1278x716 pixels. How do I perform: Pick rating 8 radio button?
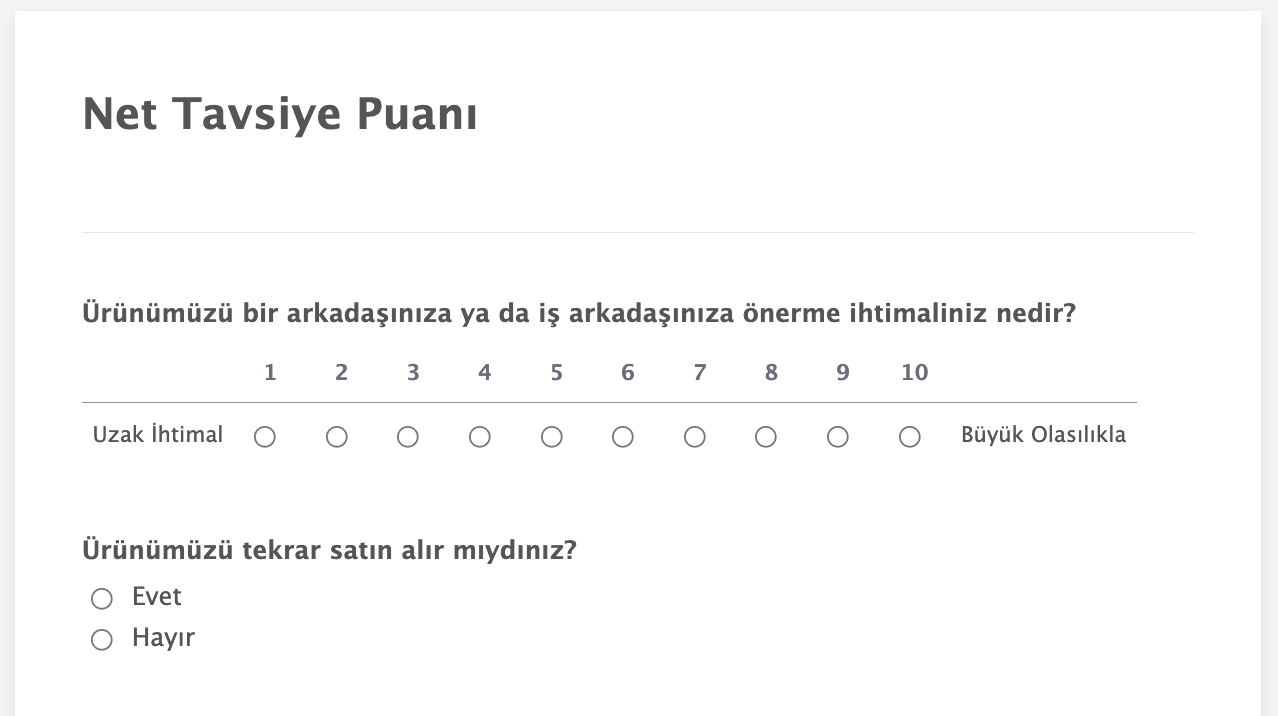click(x=766, y=437)
